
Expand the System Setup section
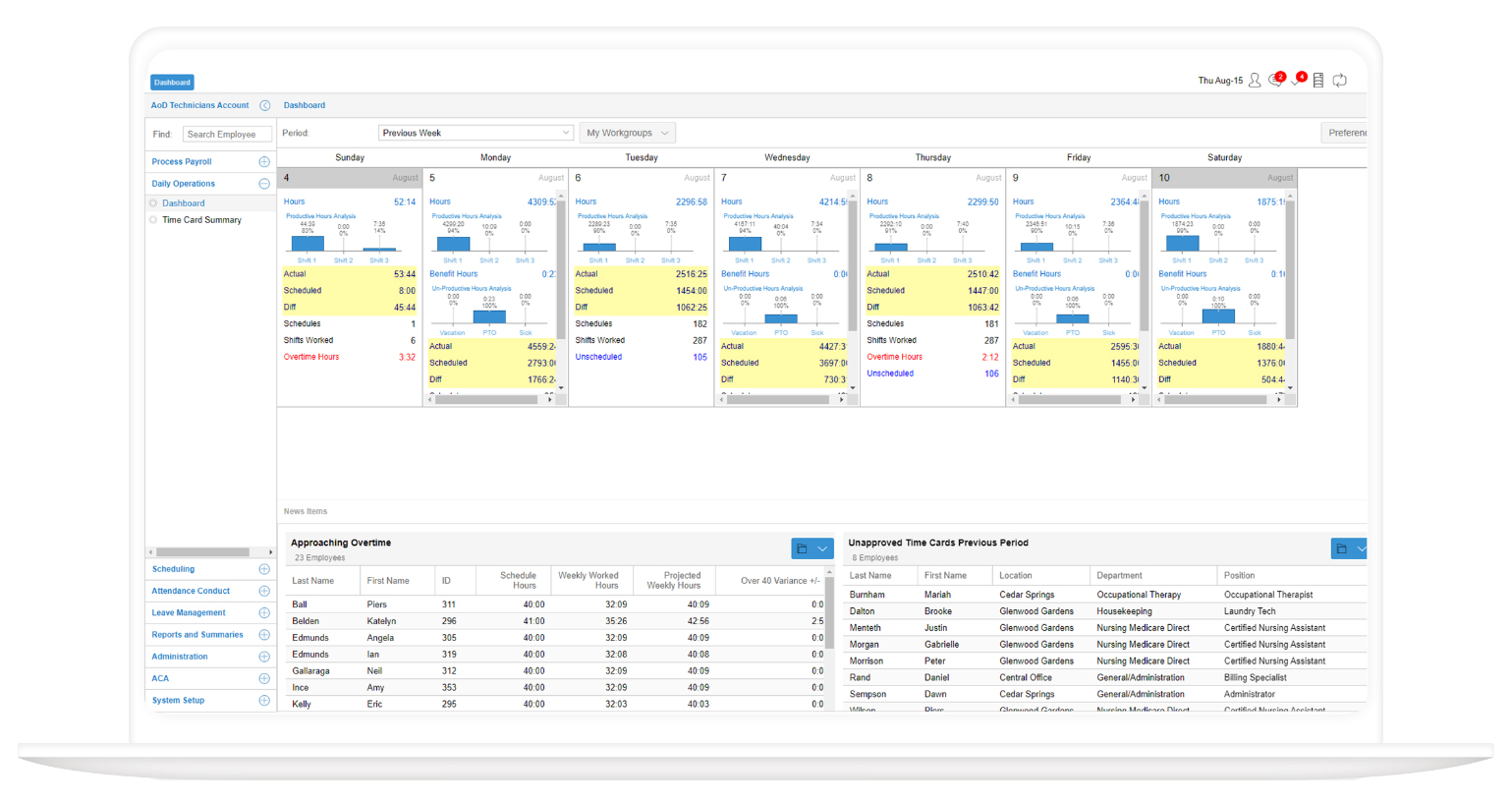(264, 701)
